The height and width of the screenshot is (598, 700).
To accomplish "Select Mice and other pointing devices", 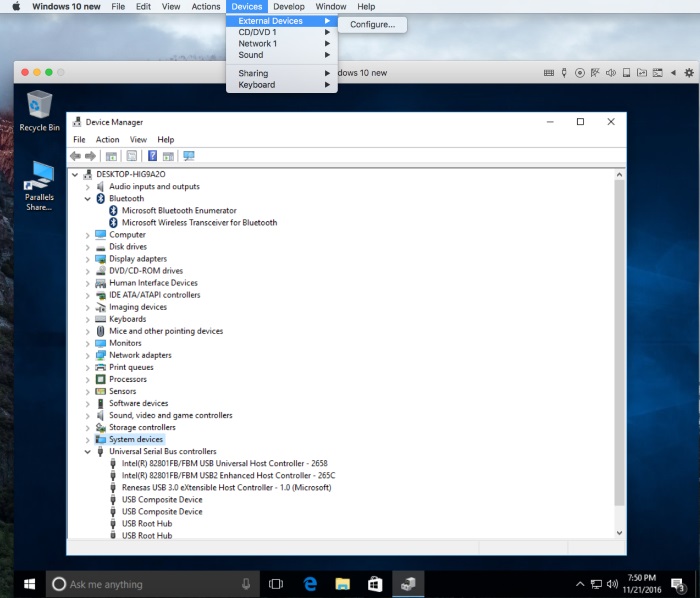I will pos(166,331).
